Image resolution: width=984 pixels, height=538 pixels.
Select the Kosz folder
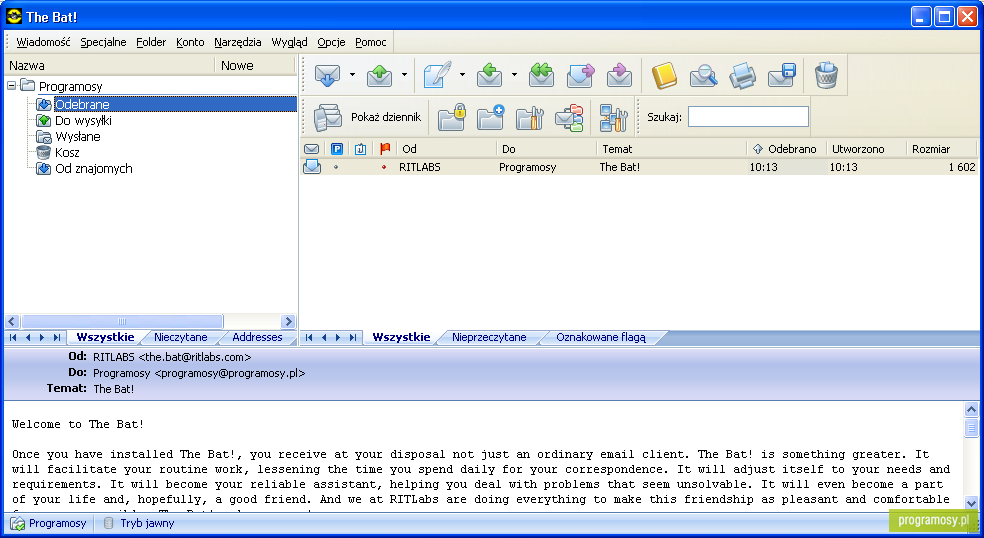point(67,153)
